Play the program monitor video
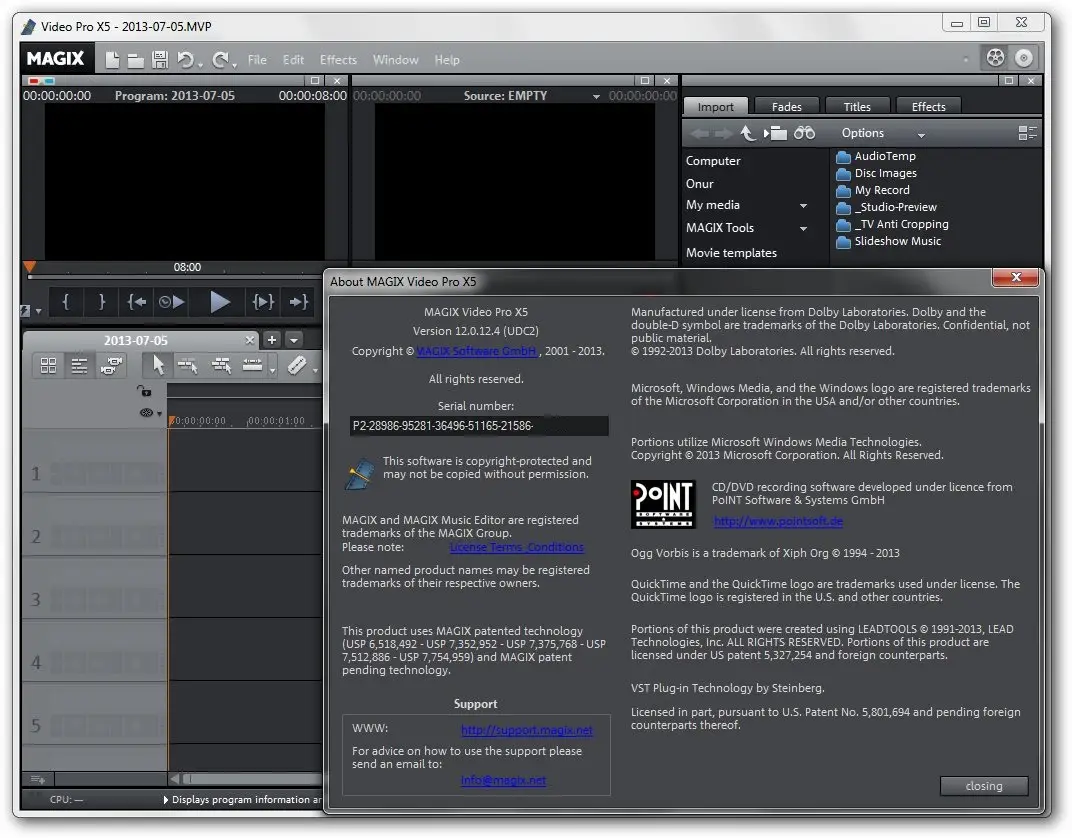This screenshot has height=838, width=1072. tap(219, 301)
